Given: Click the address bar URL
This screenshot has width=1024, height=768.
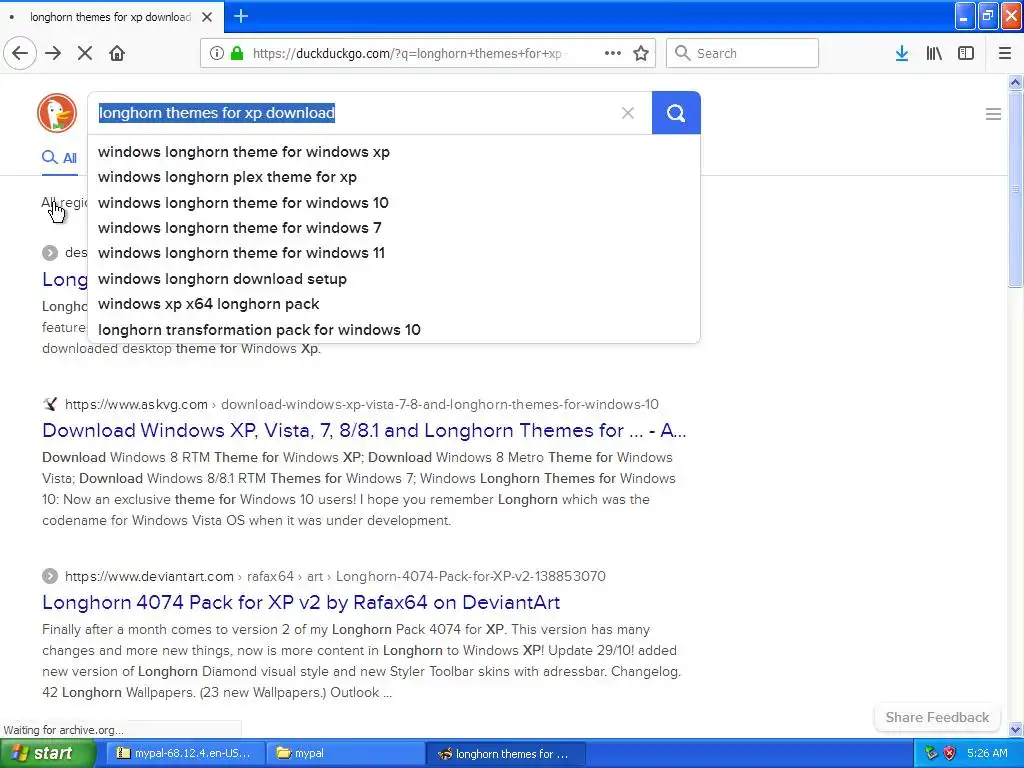Looking at the screenshot, I should pyautogui.click(x=408, y=53).
